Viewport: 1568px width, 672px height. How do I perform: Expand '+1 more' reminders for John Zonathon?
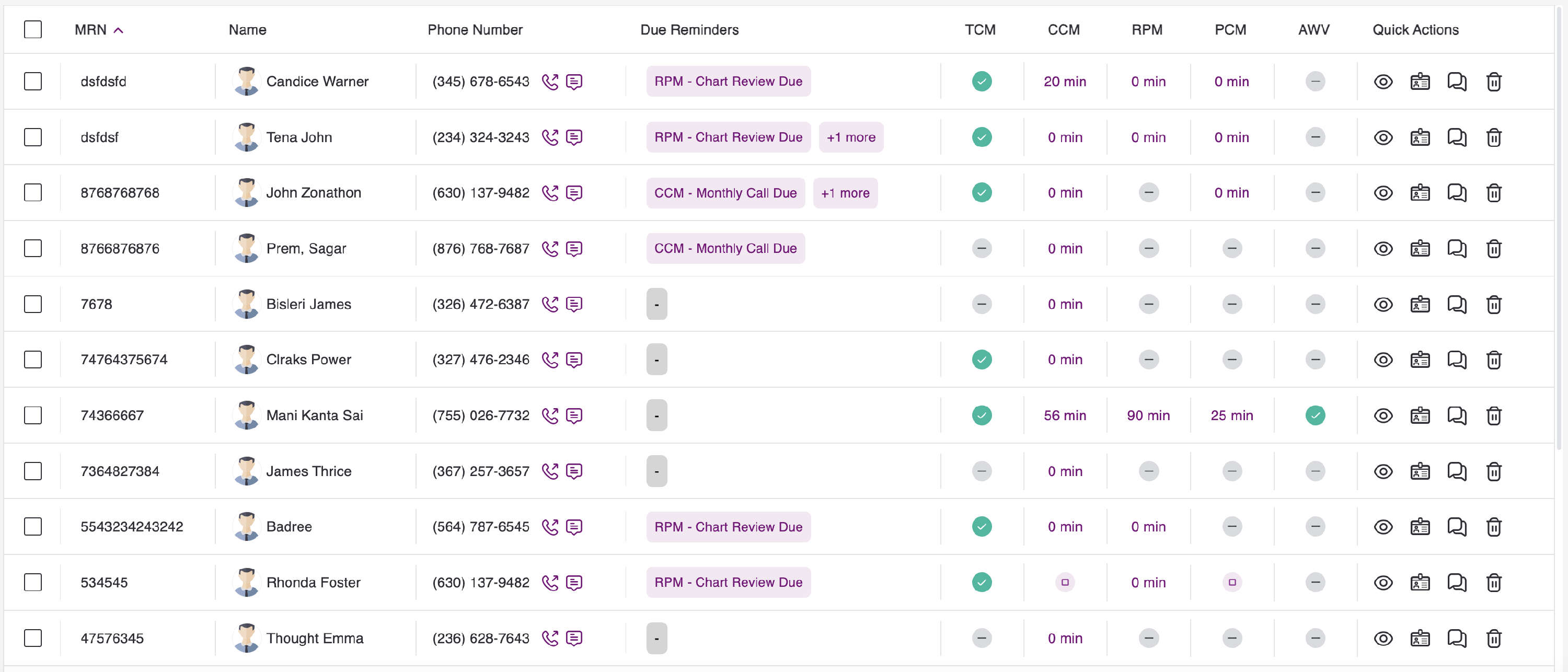point(845,193)
